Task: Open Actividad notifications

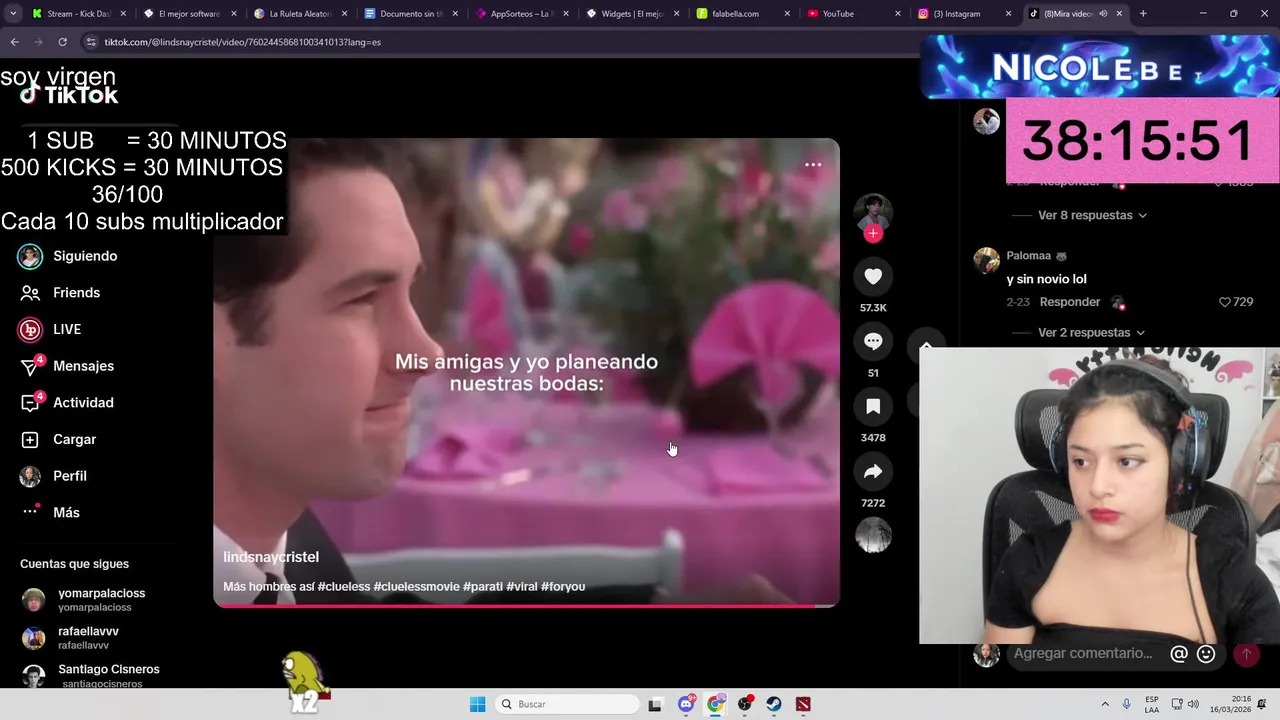Action: click(68, 403)
